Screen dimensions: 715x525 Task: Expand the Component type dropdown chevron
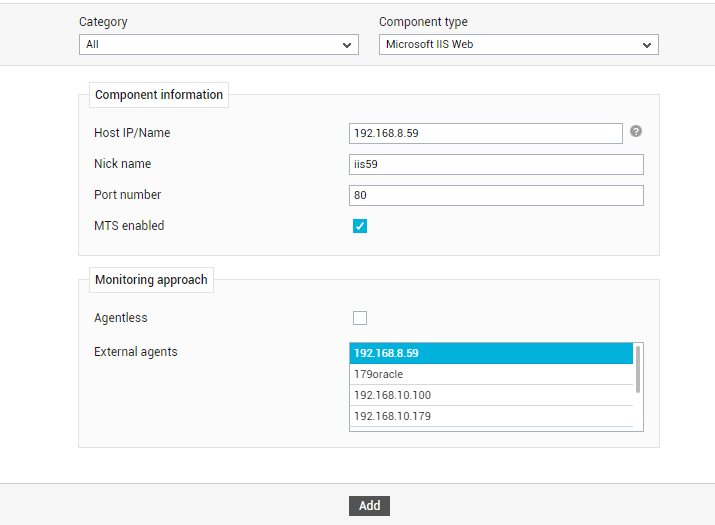[647, 45]
